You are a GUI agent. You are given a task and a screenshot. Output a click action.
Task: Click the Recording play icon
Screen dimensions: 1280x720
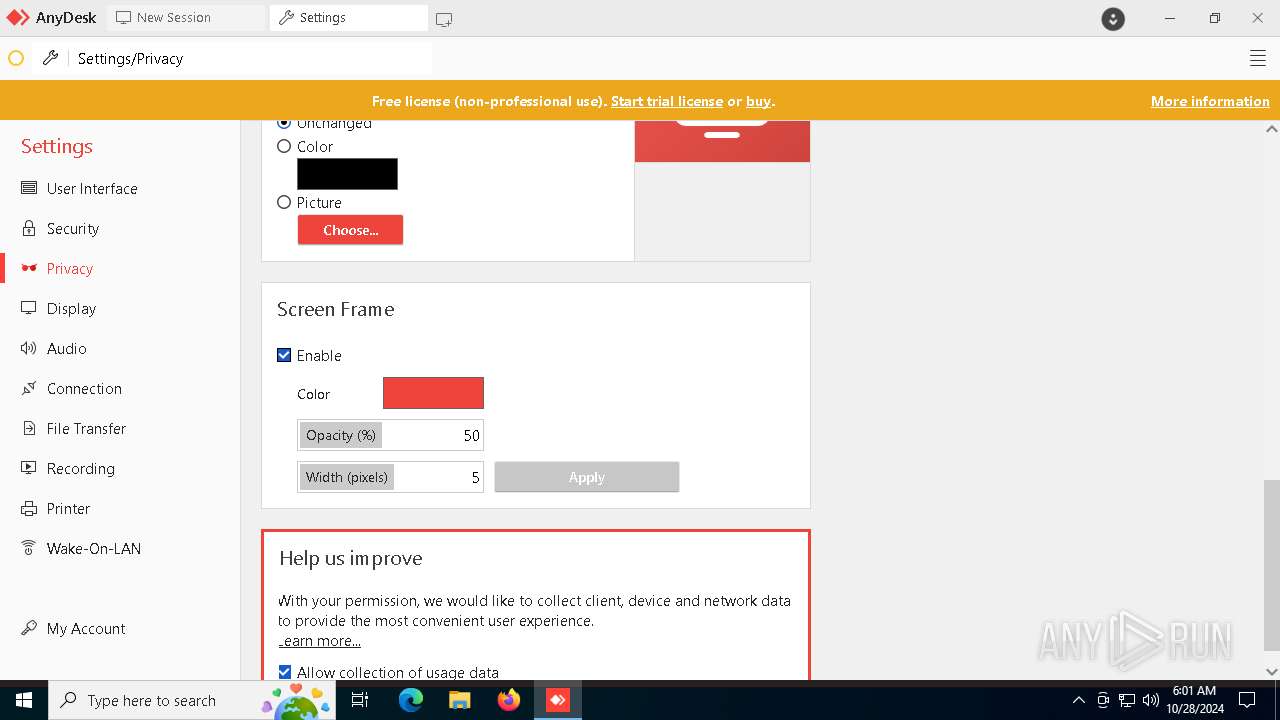click(29, 468)
